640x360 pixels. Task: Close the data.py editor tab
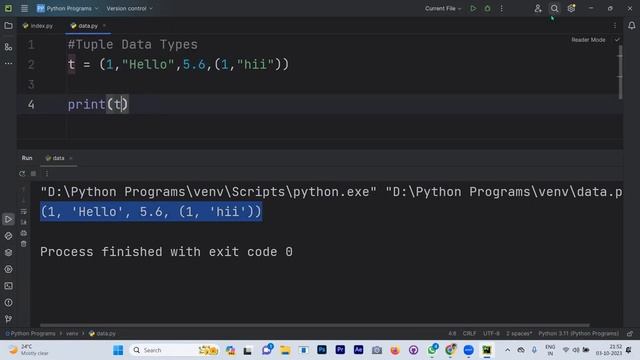point(104,26)
